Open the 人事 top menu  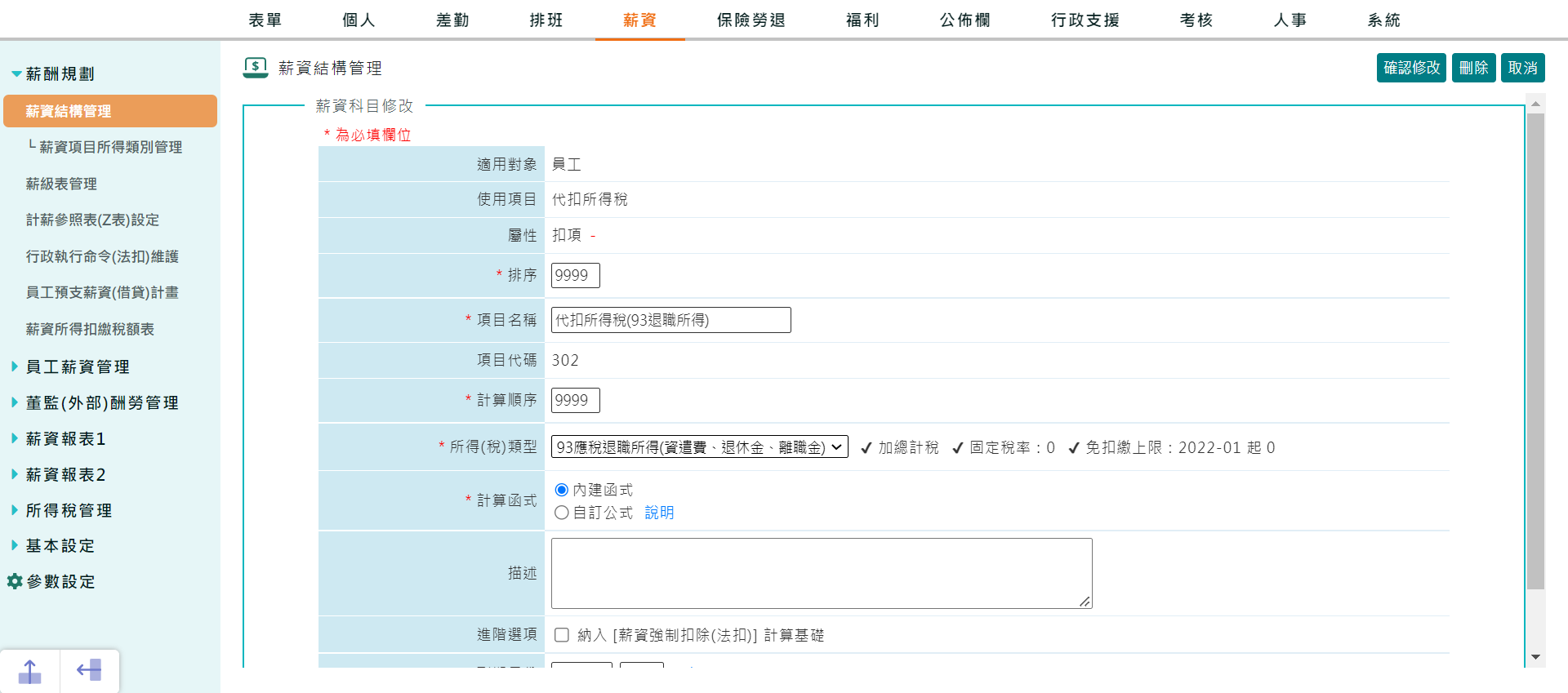(x=1290, y=20)
